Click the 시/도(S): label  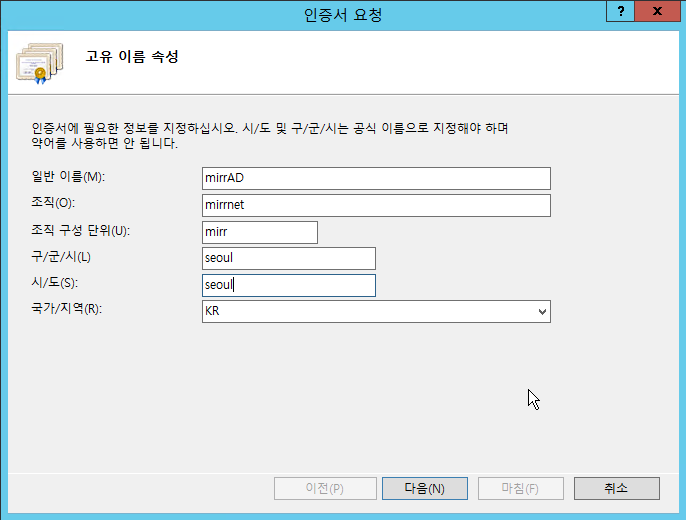[54, 283]
